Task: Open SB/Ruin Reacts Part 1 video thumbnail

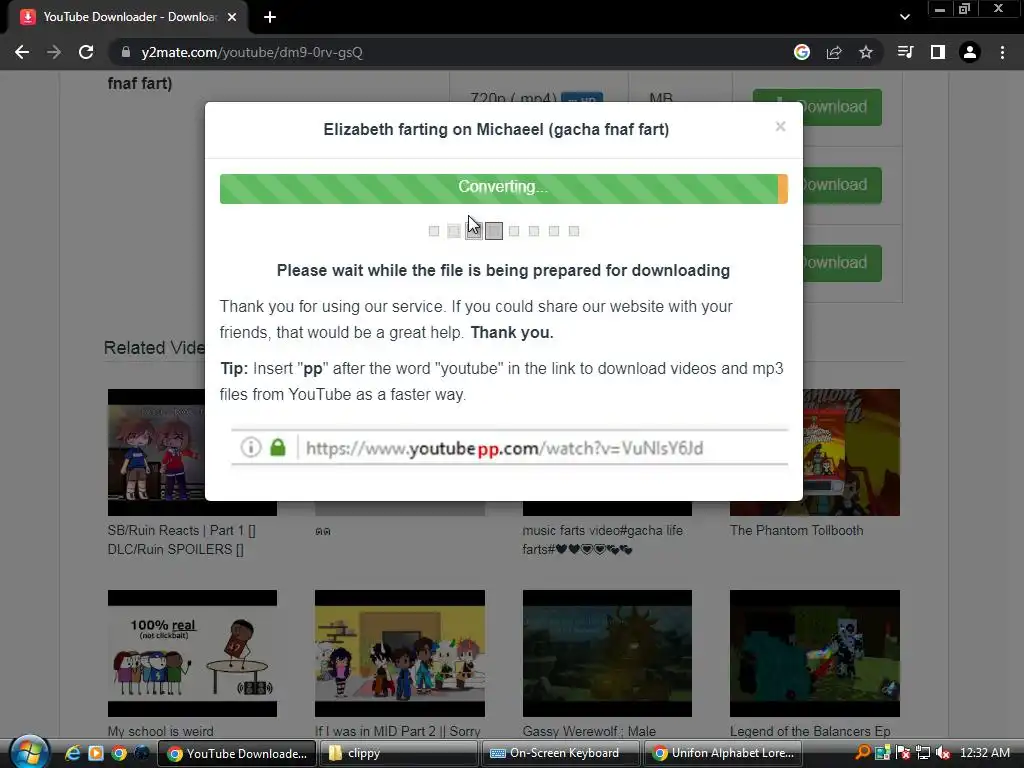Action: pyautogui.click(x=157, y=452)
